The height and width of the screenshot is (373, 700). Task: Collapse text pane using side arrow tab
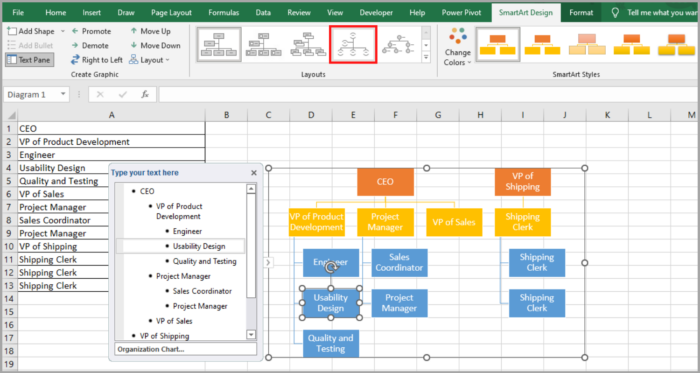tap(268, 263)
